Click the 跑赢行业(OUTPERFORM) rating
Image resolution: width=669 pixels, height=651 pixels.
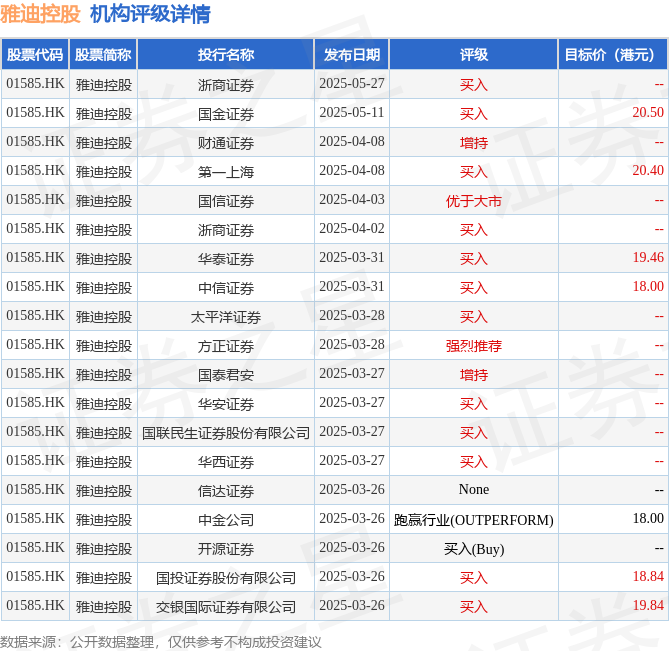click(x=474, y=520)
